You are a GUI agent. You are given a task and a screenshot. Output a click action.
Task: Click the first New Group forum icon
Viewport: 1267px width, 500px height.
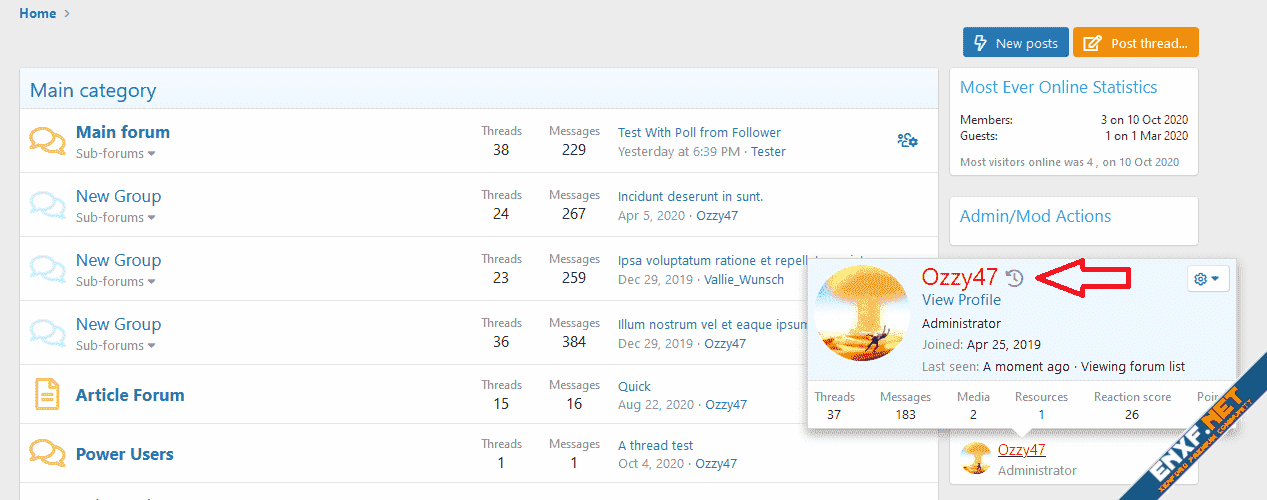tap(47, 205)
